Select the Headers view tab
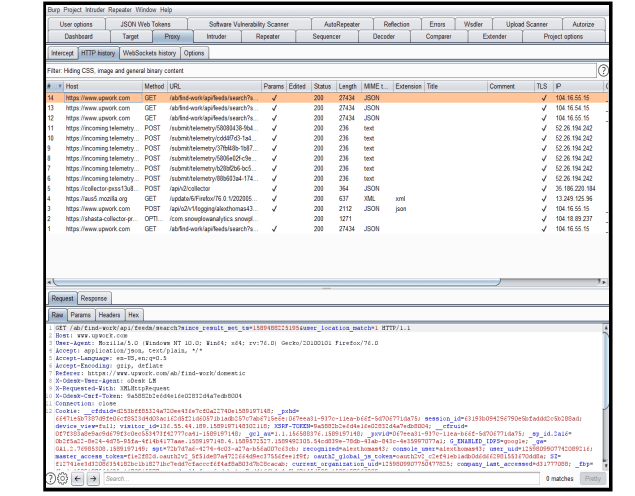Screen dimensions: 635x496 [109, 315]
